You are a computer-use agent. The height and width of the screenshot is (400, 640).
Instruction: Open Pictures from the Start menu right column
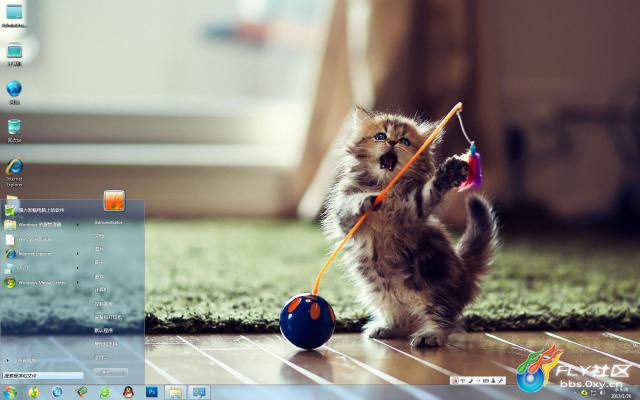pos(99,249)
